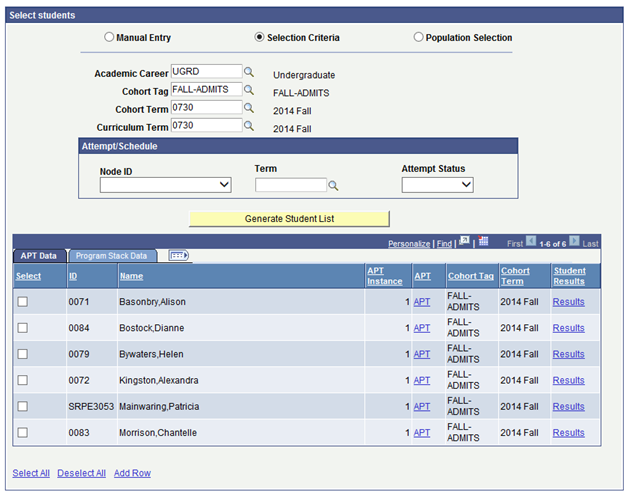Image resolution: width=628 pixels, height=497 pixels.
Task: Select the Population Selection radio button
Action: [x=418, y=37]
